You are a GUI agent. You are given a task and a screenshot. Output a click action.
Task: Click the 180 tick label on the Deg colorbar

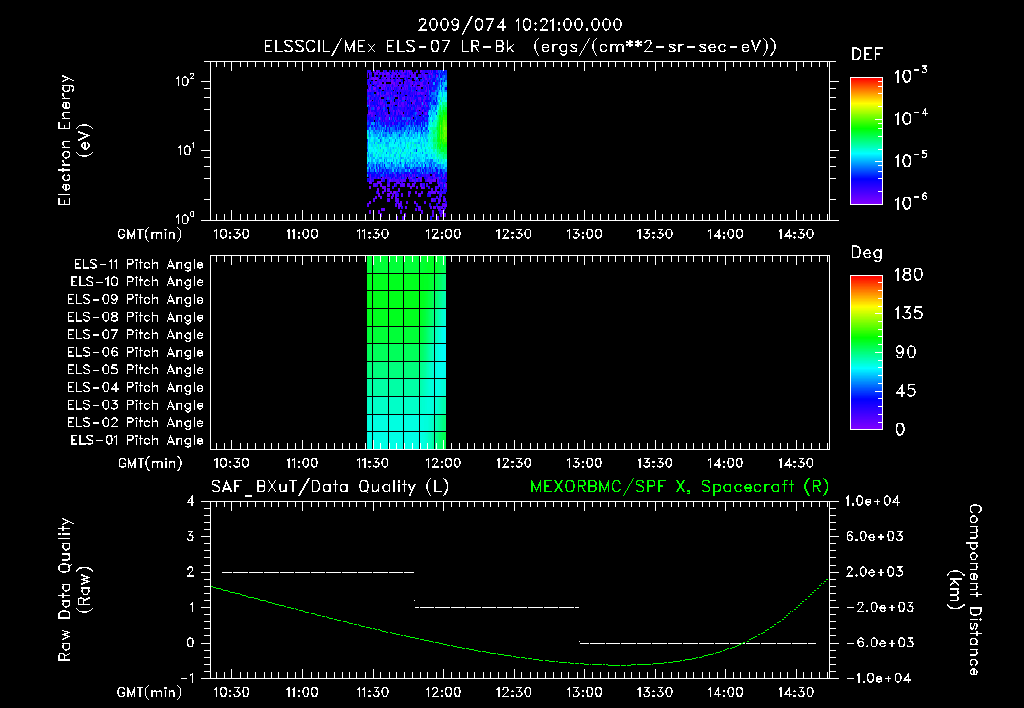(908, 275)
